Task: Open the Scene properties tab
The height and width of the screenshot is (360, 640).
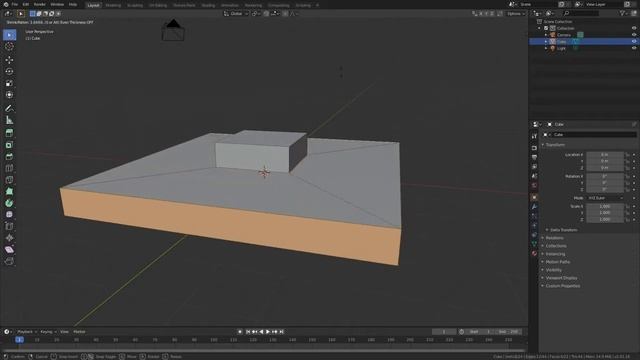Action: point(534,176)
